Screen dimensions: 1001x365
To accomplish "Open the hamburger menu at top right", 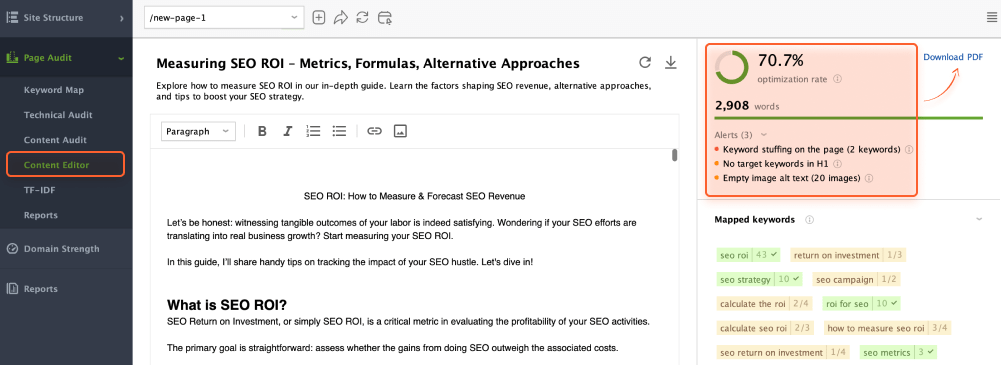I will pyautogui.click(x=991, y=18).
